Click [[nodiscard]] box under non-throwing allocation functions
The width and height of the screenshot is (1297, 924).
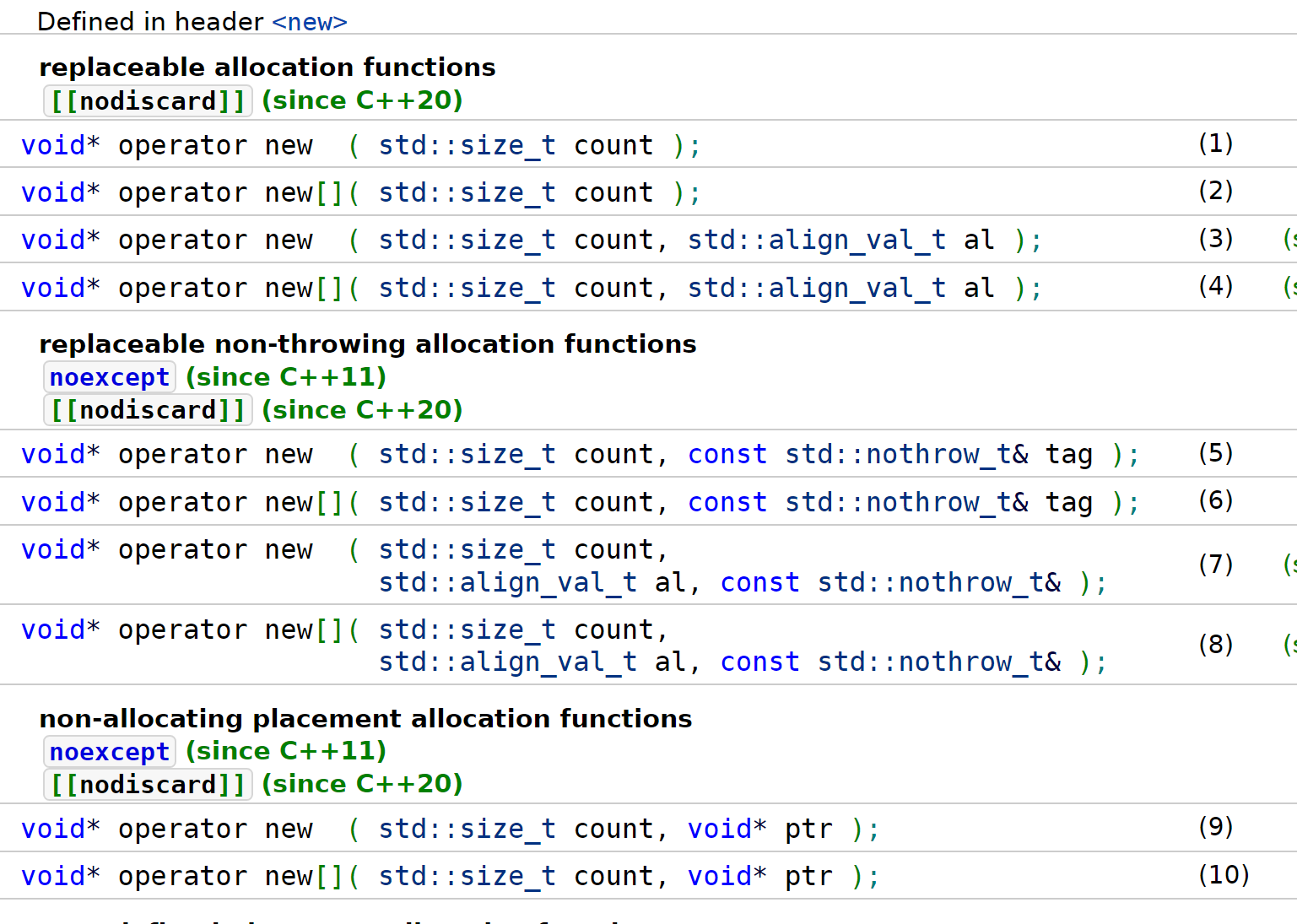(x=148, y=410)
